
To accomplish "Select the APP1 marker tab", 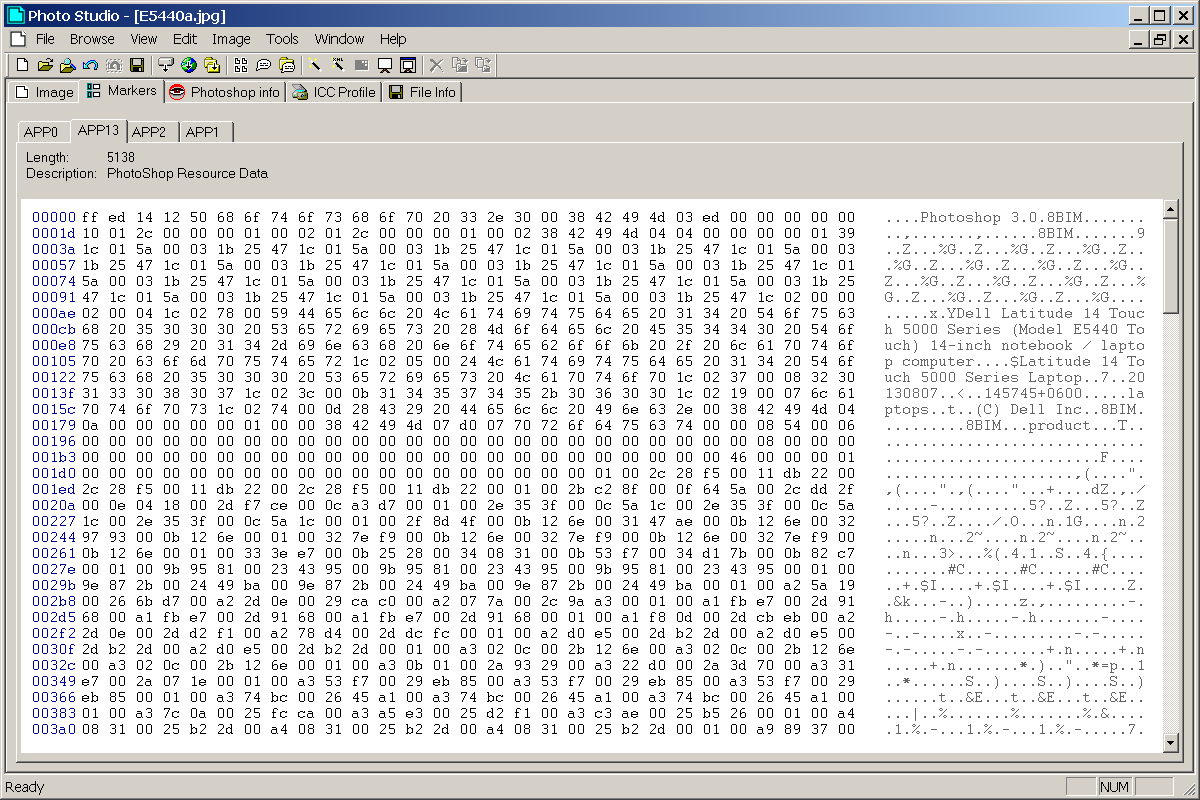I will 203,132.
